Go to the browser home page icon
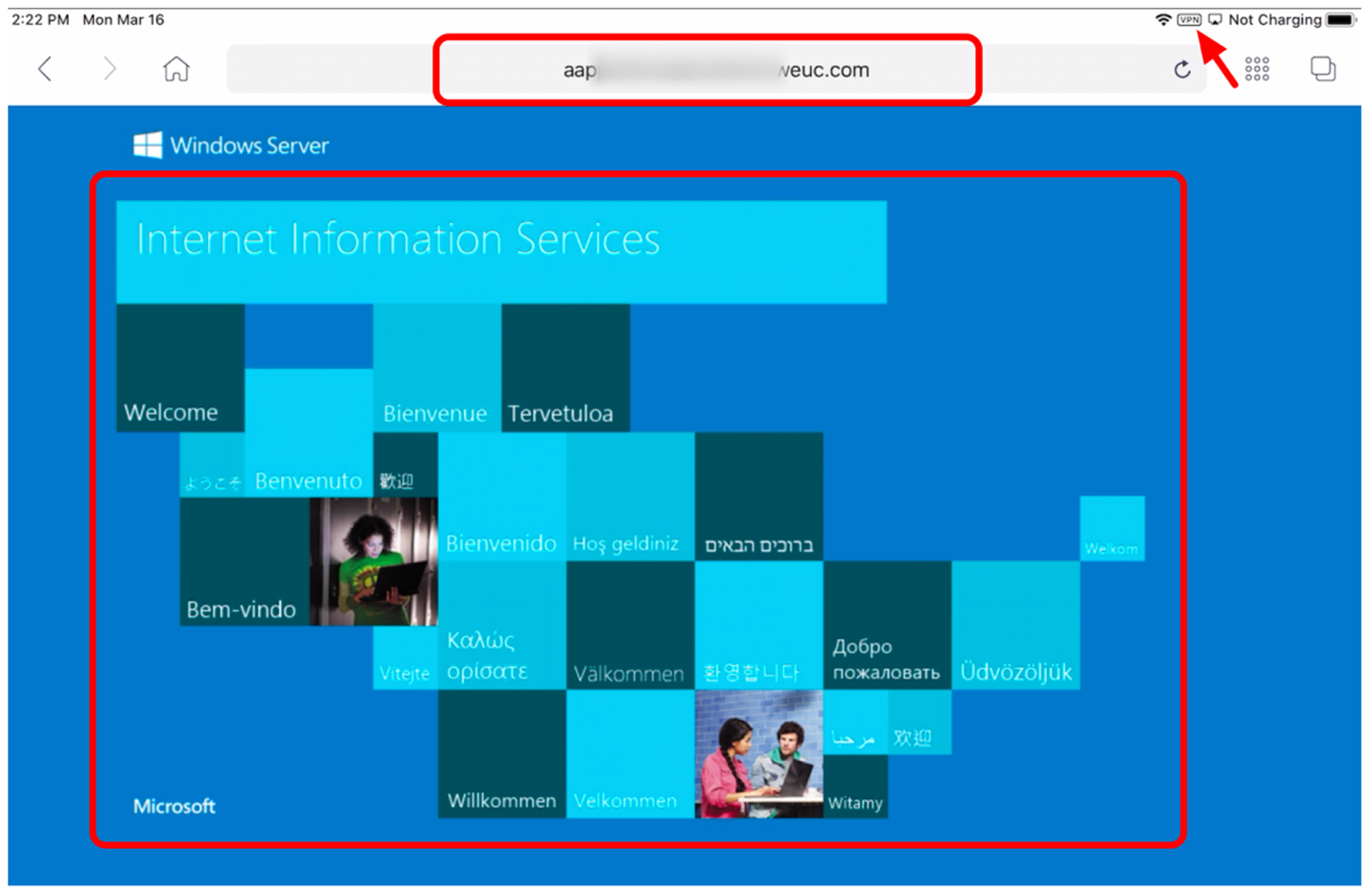The image size is (1371, 896). click(x=176, y=69)
